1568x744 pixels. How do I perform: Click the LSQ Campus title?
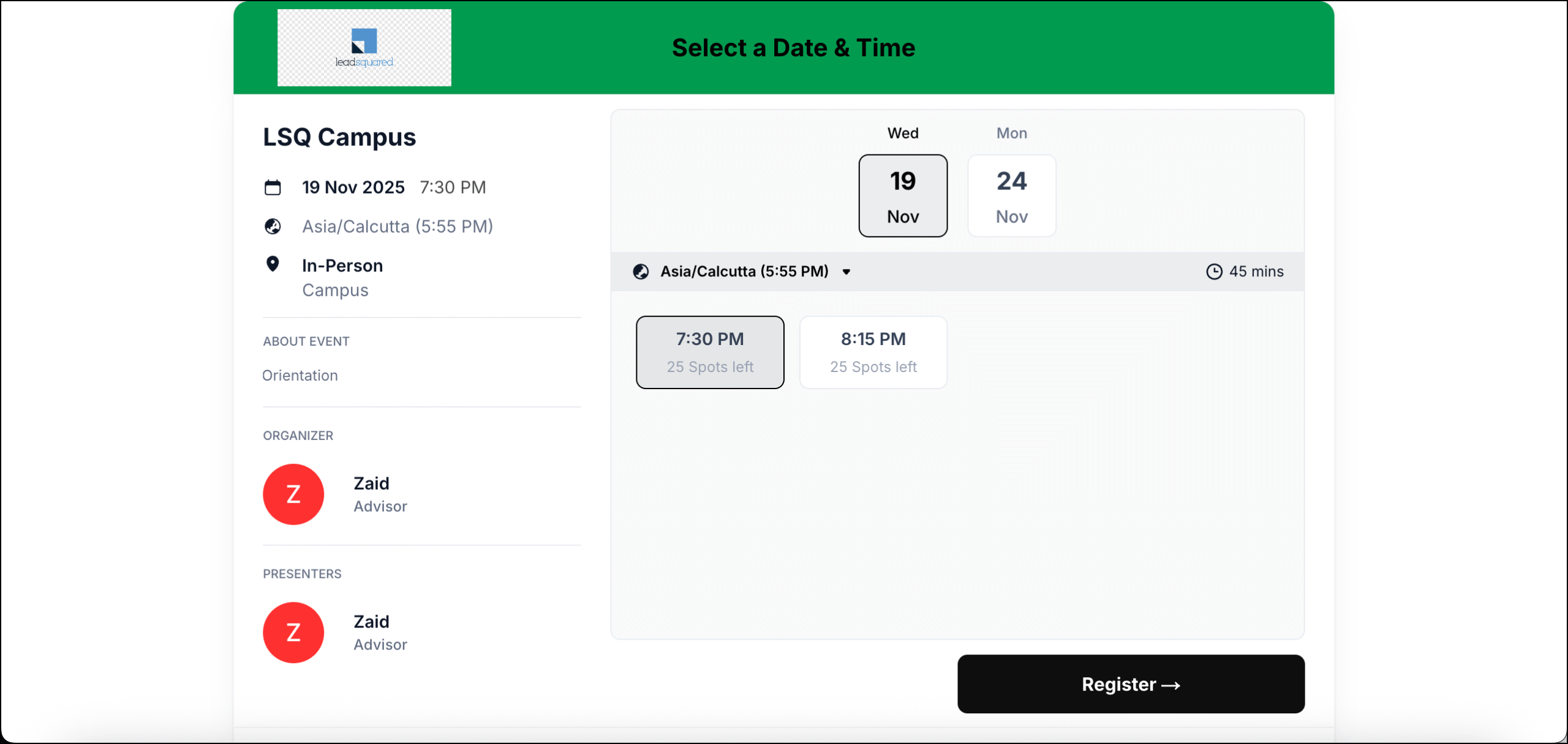coord(339,137)
